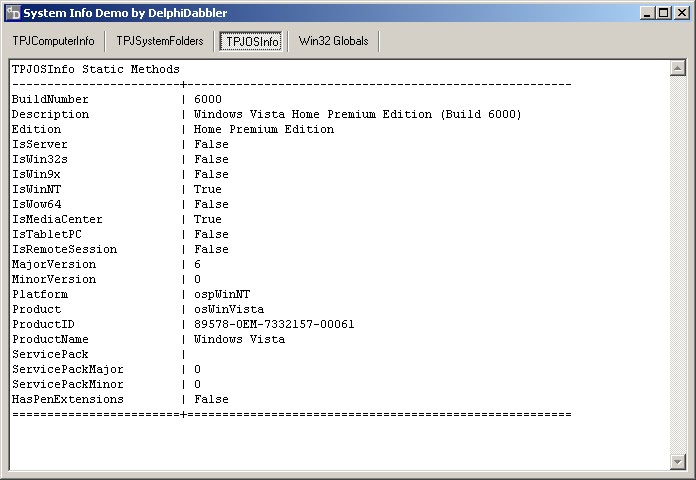
Task: Click the False value for IsRemoteSession
Action: pos(211,249)
